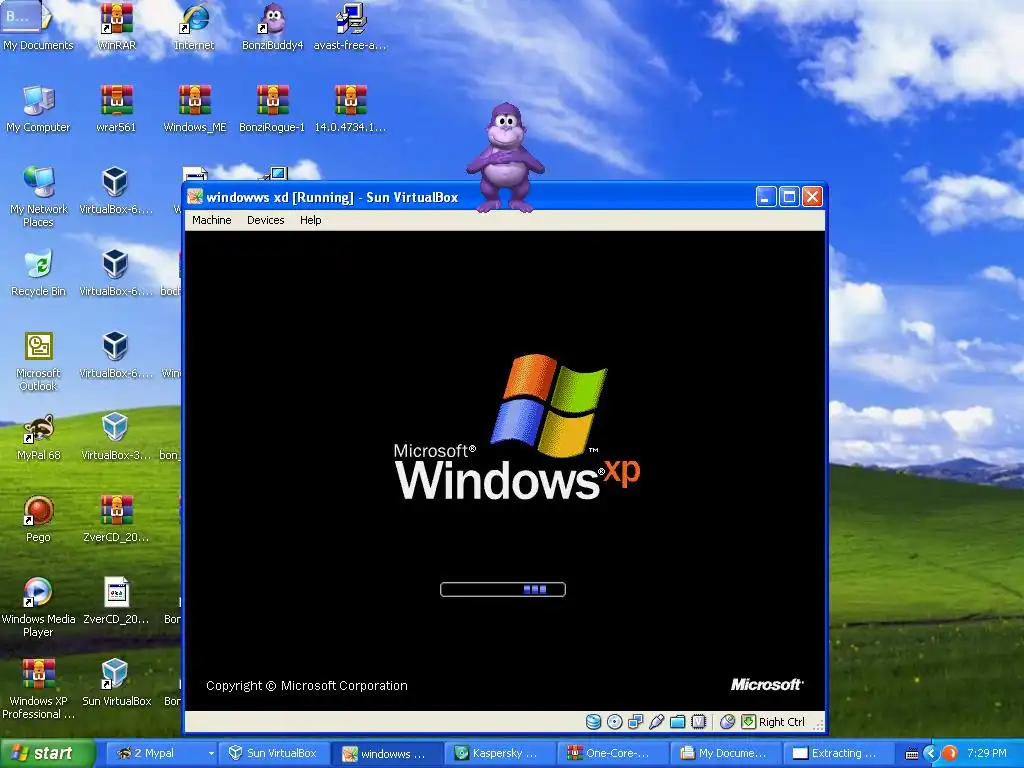
Task: Click the USB devices status icon
Action: click(656, 722)
